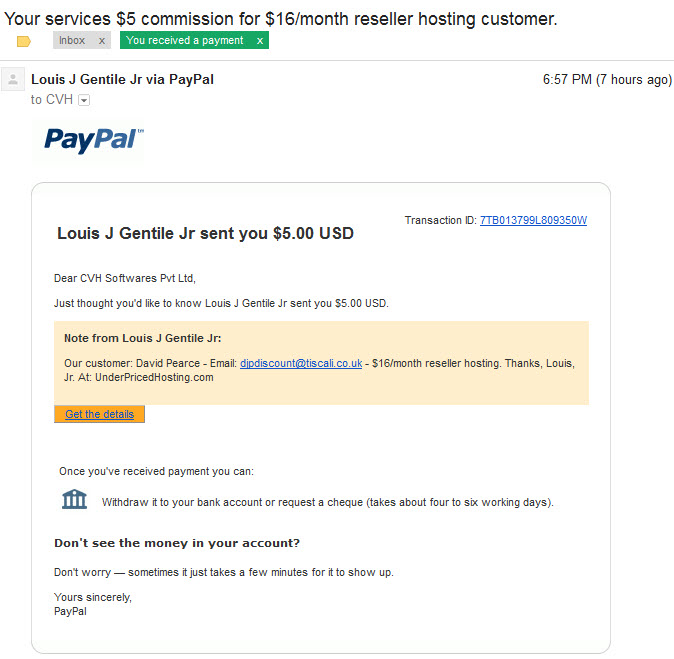Remove the Inbox label via its x
The image size is (674, 659).
102,41
